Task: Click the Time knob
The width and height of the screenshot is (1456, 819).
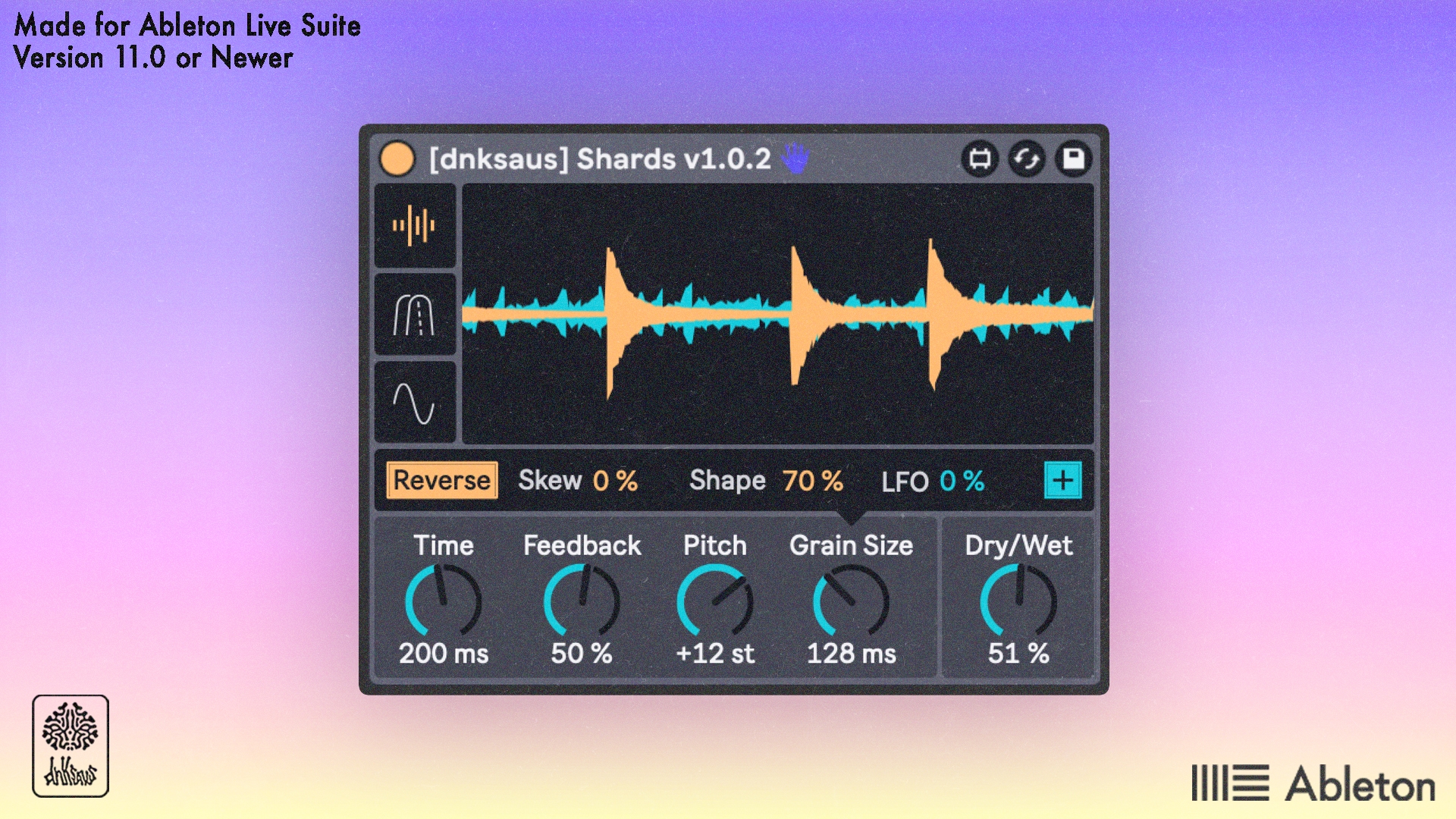Action: pyautogui.click(x=444, y=601)
